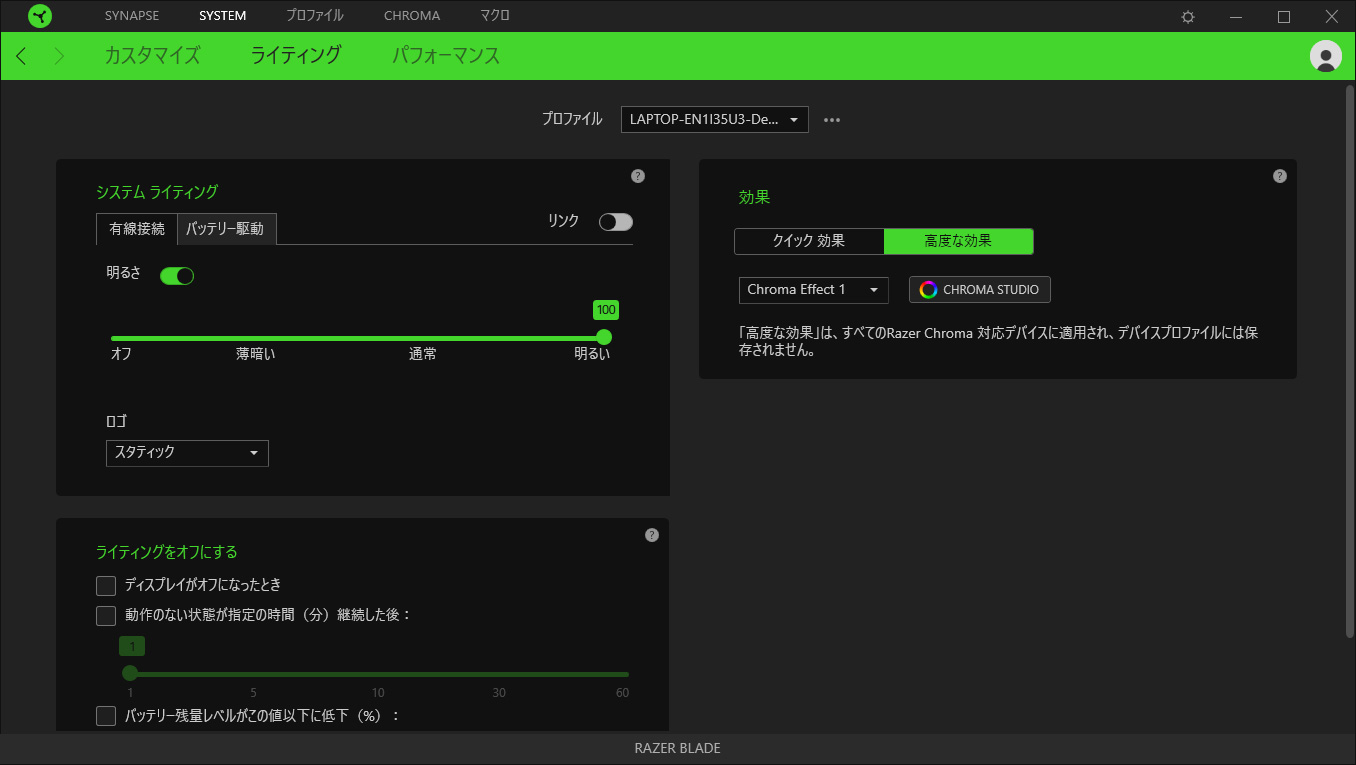Toggle the リンク switch

(616, 222)
